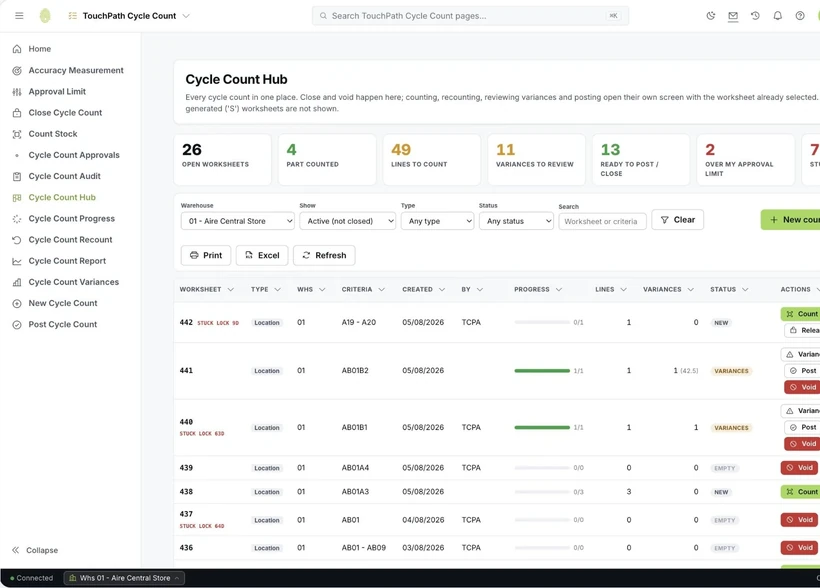
Task: Open the Any status dropdown
Action: click(516, 221)
